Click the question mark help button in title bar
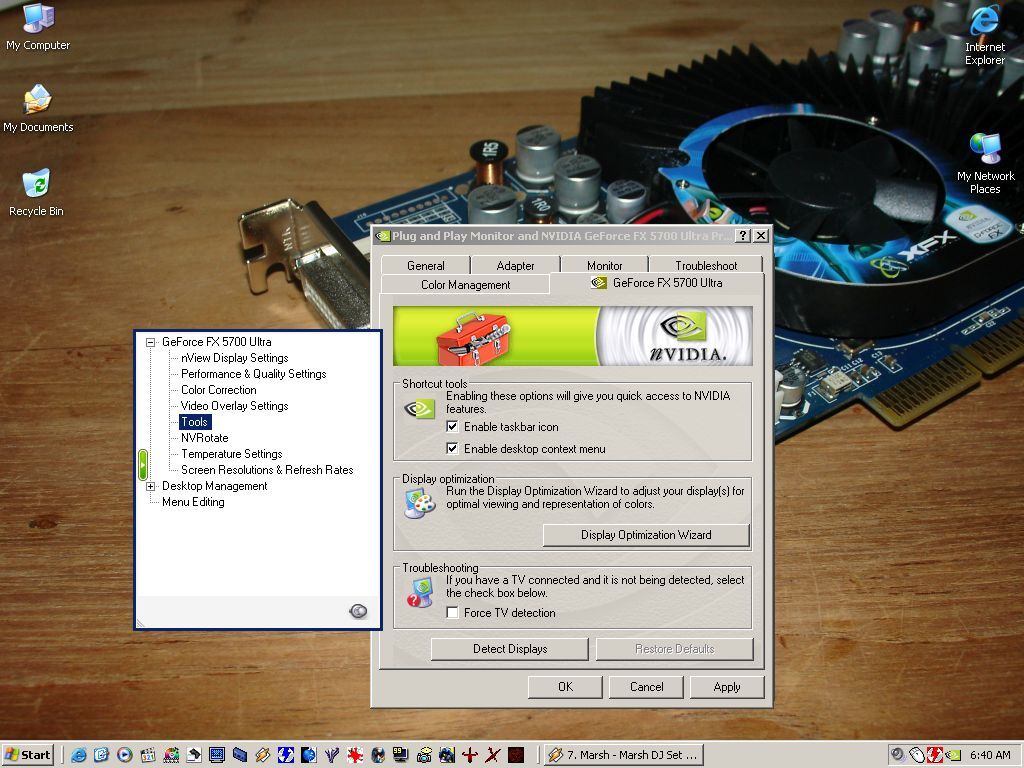The height and width of the screenshot is (768, 1024). (x=743, y=236)
